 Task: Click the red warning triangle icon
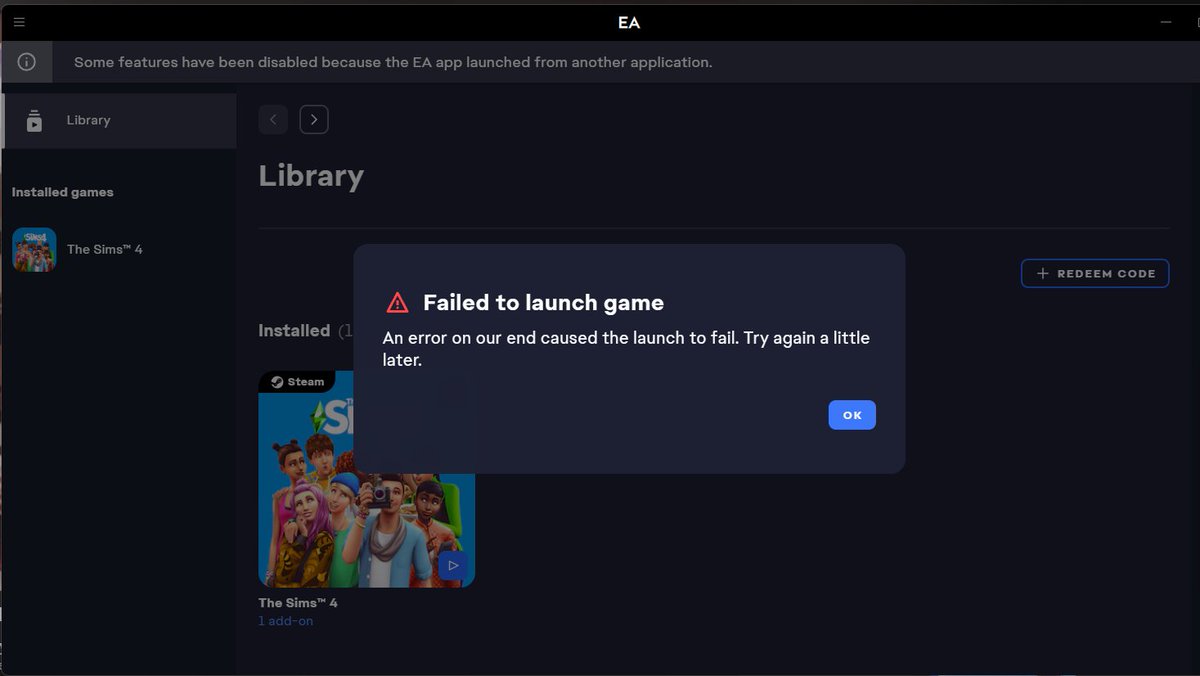pyautogui.click(x=398, y=302)
